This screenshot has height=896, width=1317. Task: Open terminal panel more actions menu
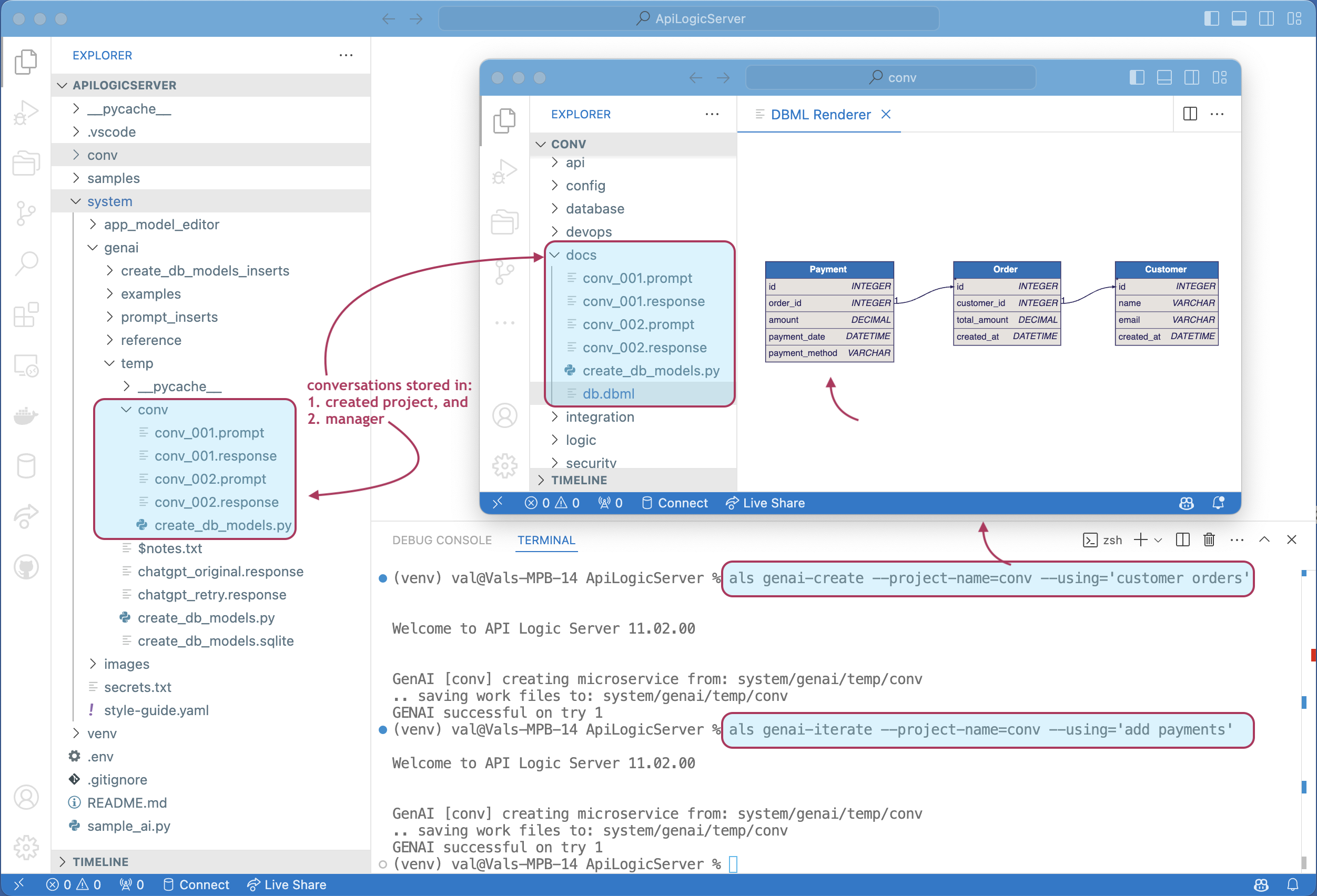pos(1237,539)
